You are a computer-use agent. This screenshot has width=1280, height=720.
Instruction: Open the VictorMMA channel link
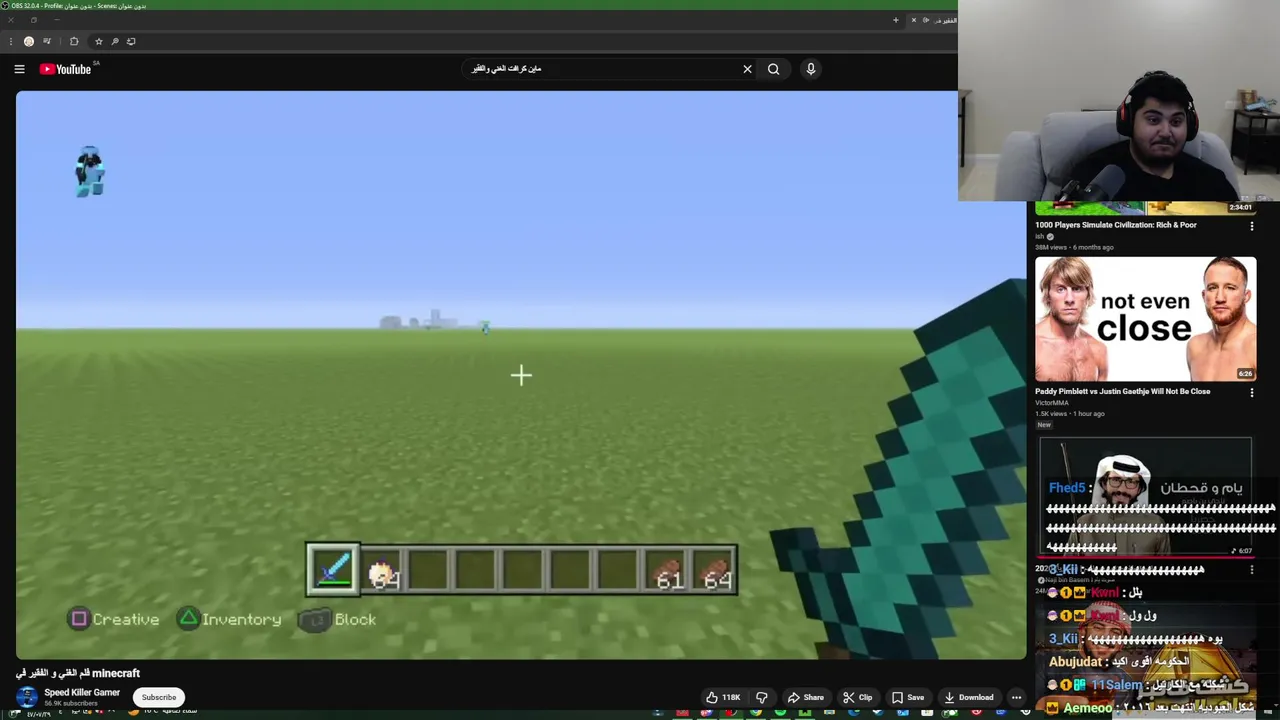coord(1050,402)
